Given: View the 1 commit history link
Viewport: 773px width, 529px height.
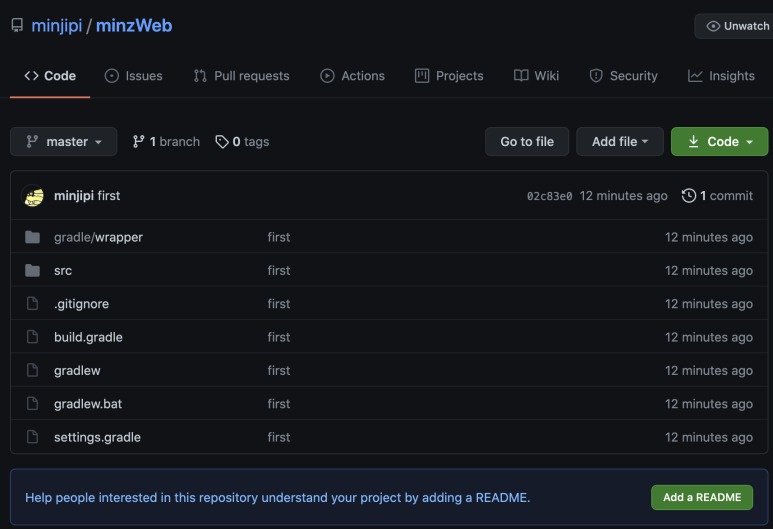Looking at the screenshot, I should point(717,196).
